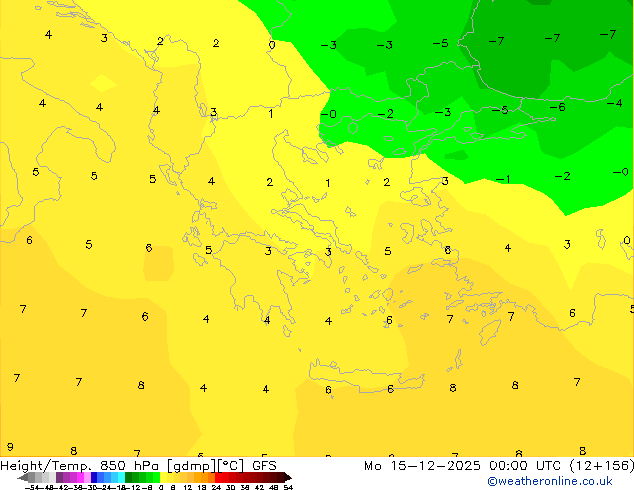634x490 pixels.
Task: Select the dark purple -42 legend swatch
Action: coord(59,477)
